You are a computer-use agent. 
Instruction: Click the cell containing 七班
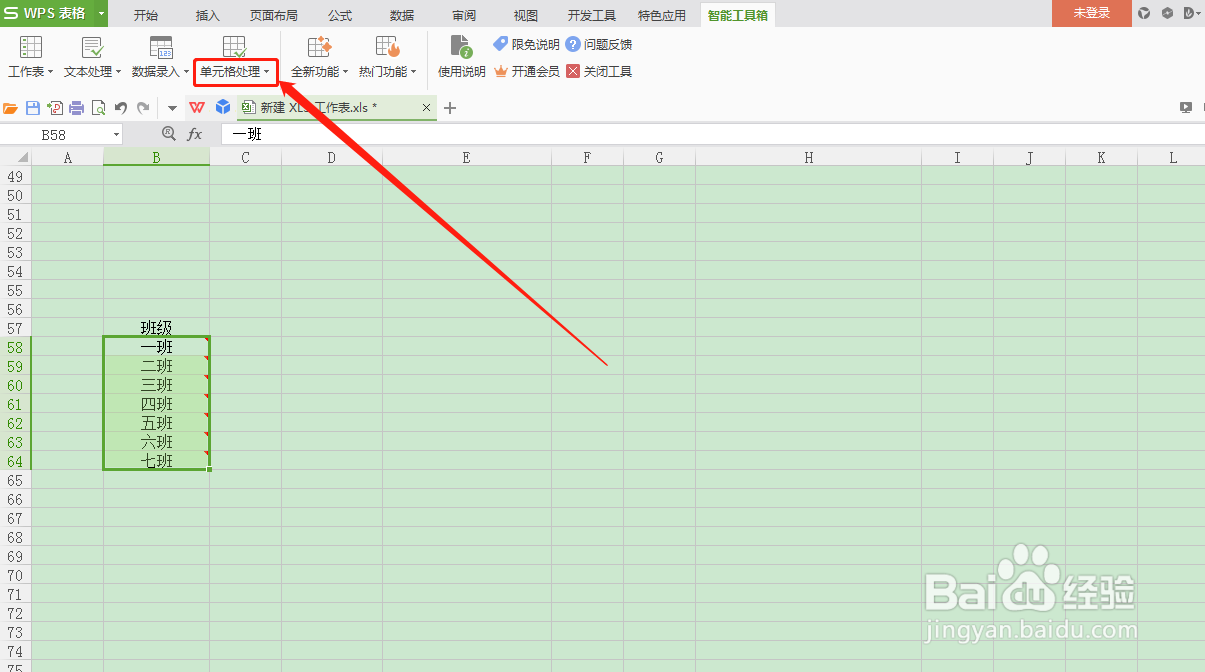[x=157, y=461]
